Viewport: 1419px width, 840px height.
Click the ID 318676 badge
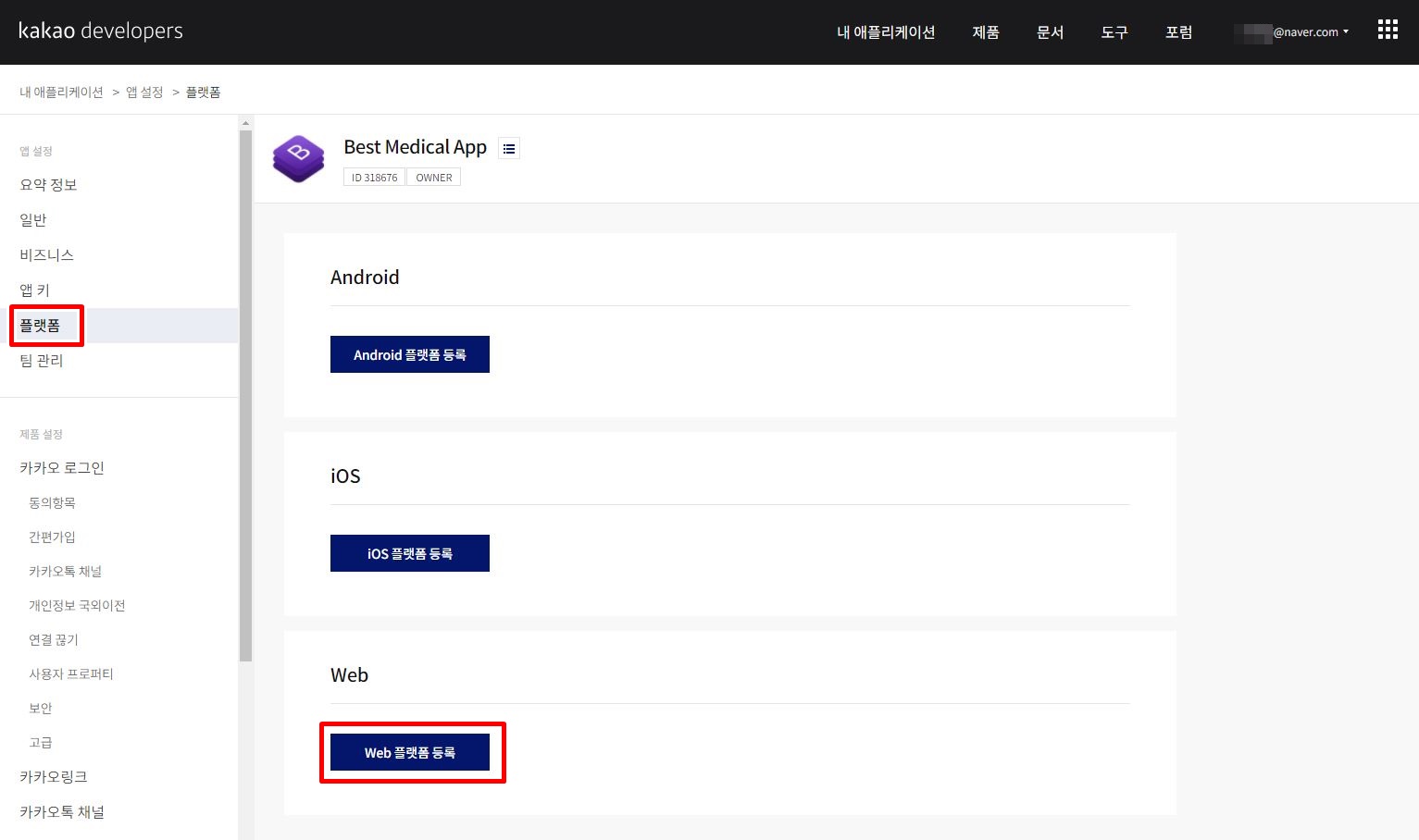[x=374, y=178]
